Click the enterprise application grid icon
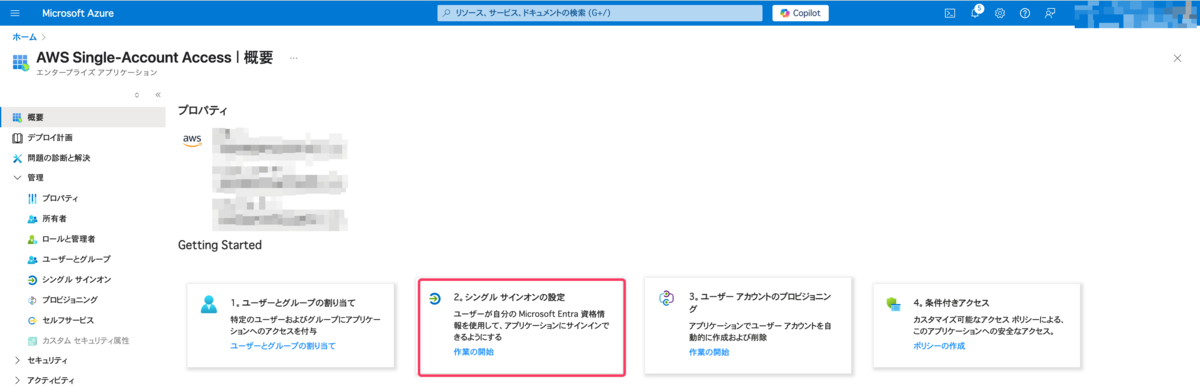 20,62
